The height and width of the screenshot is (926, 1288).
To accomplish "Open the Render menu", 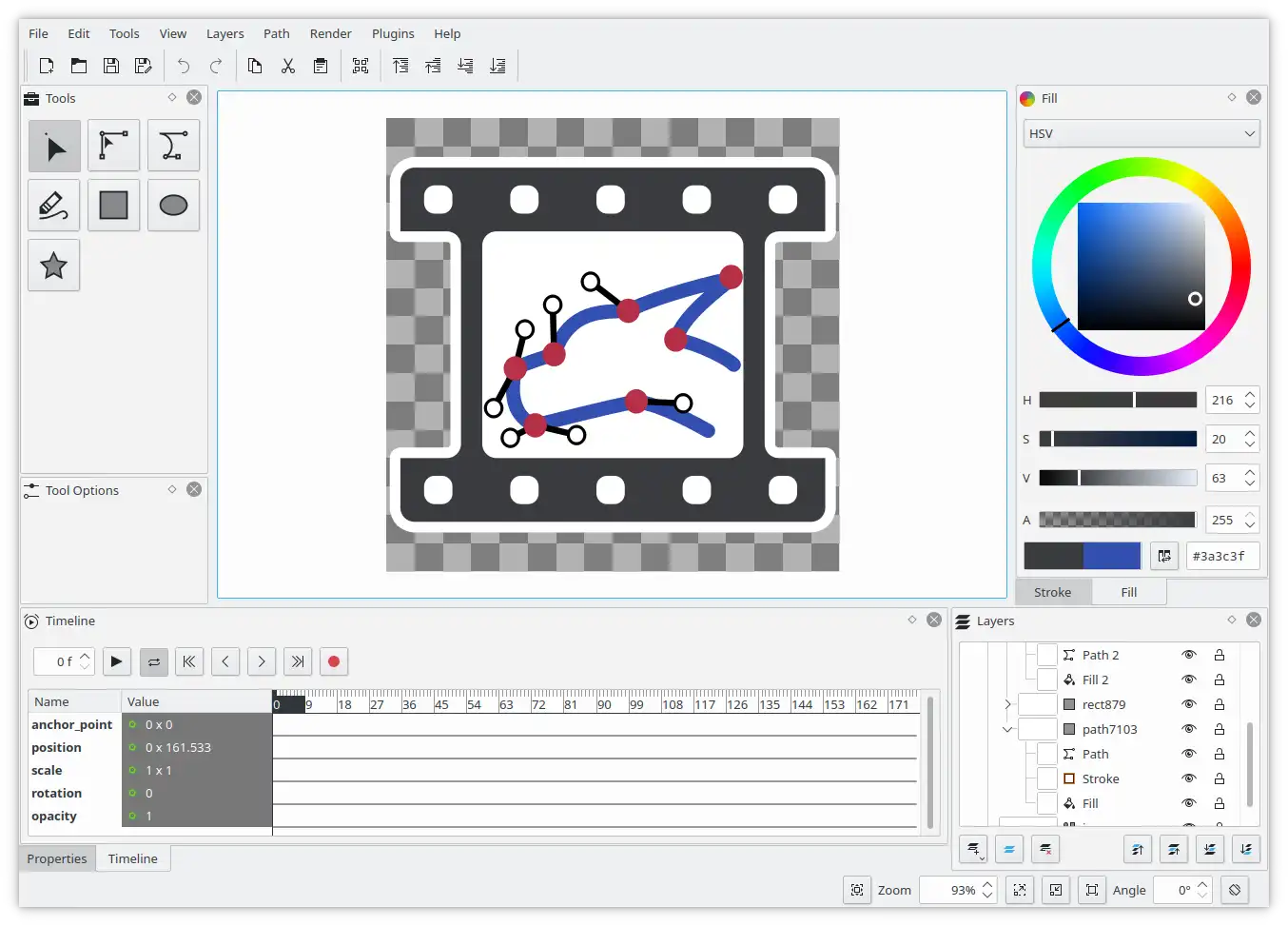I will (x=330, y=33).
